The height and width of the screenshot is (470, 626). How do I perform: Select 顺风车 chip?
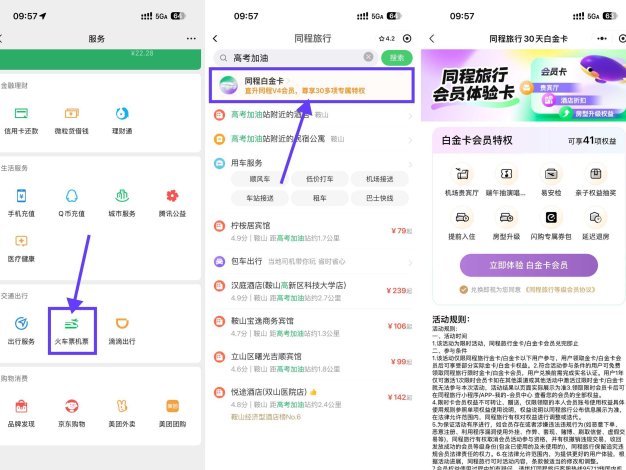[260, 179]
